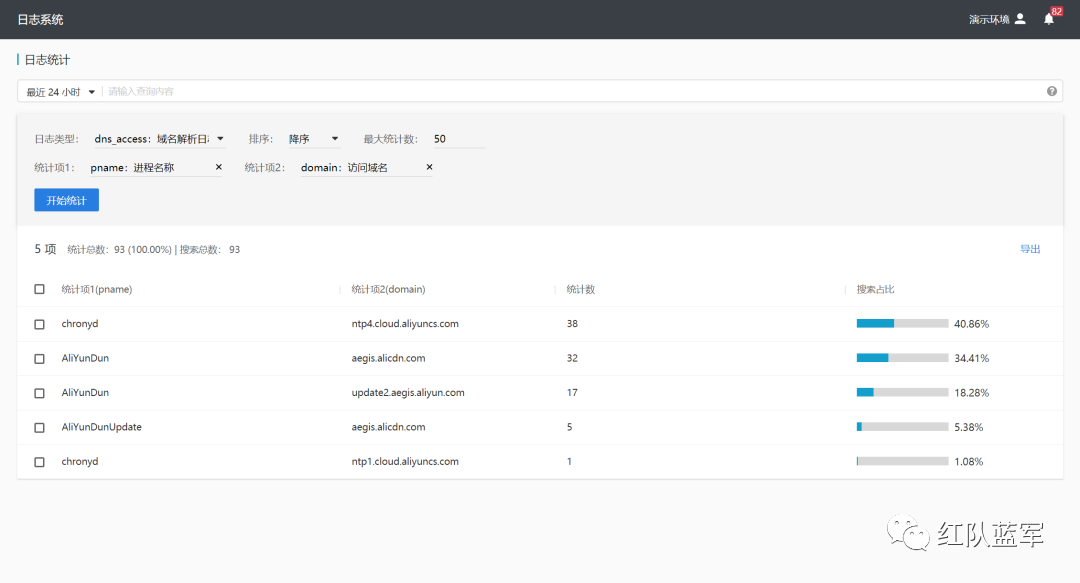Click the 34.41% progress bar

coord(902,358)
